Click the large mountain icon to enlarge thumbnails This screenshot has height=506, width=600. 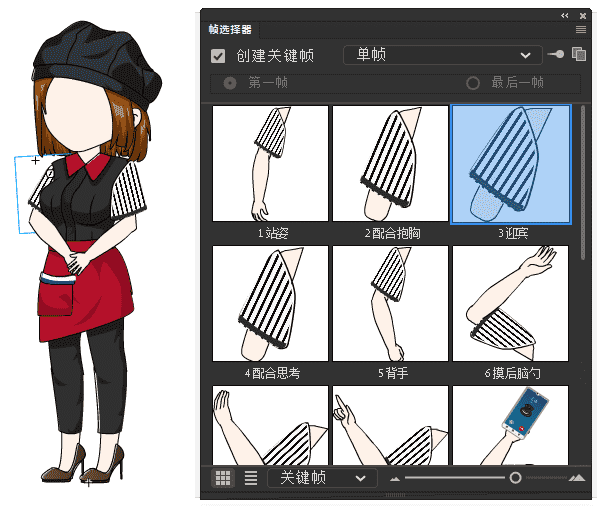576,478
